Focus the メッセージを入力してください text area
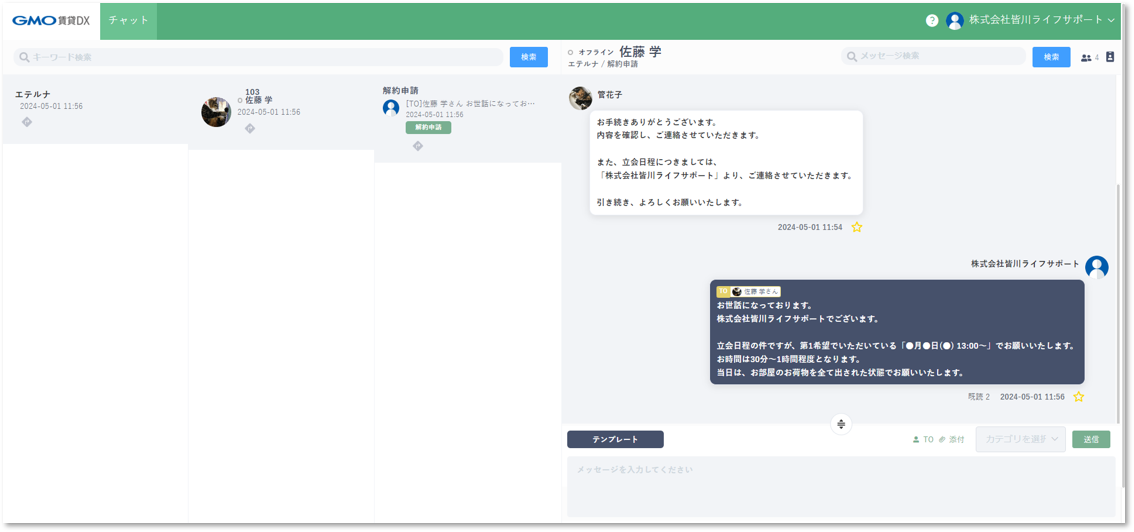This screenshot has width=1134, height=532. 841,486
